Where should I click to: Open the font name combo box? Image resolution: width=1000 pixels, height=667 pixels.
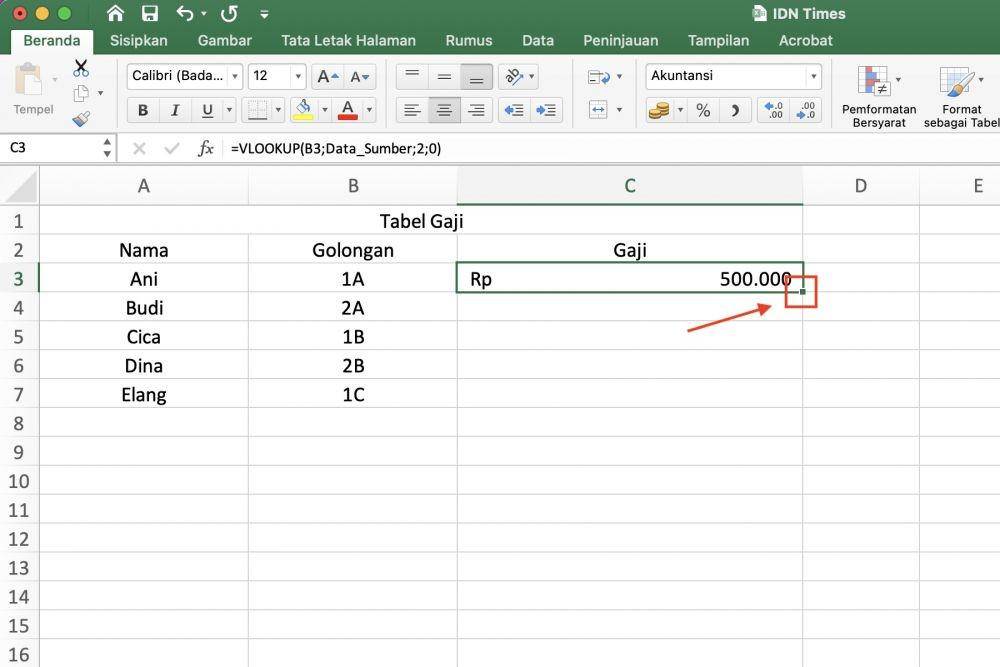tap(184, 76)
